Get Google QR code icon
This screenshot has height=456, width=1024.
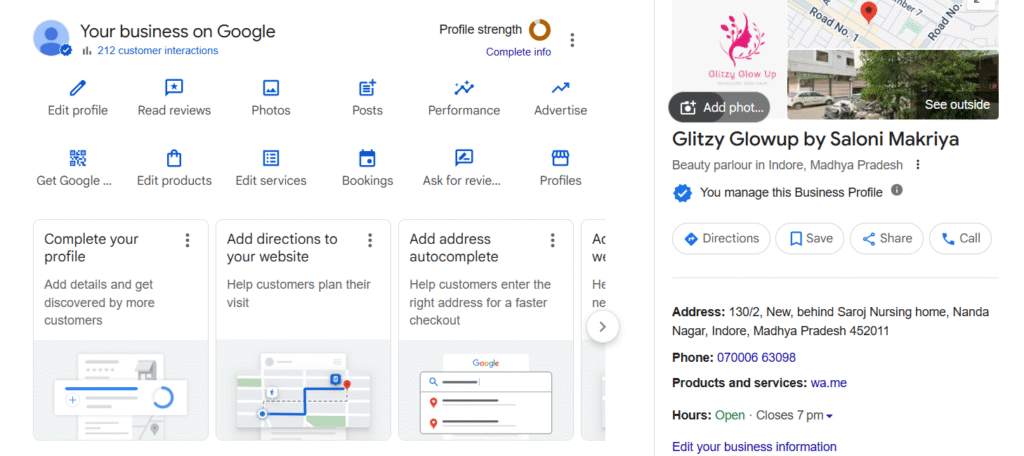78,158
